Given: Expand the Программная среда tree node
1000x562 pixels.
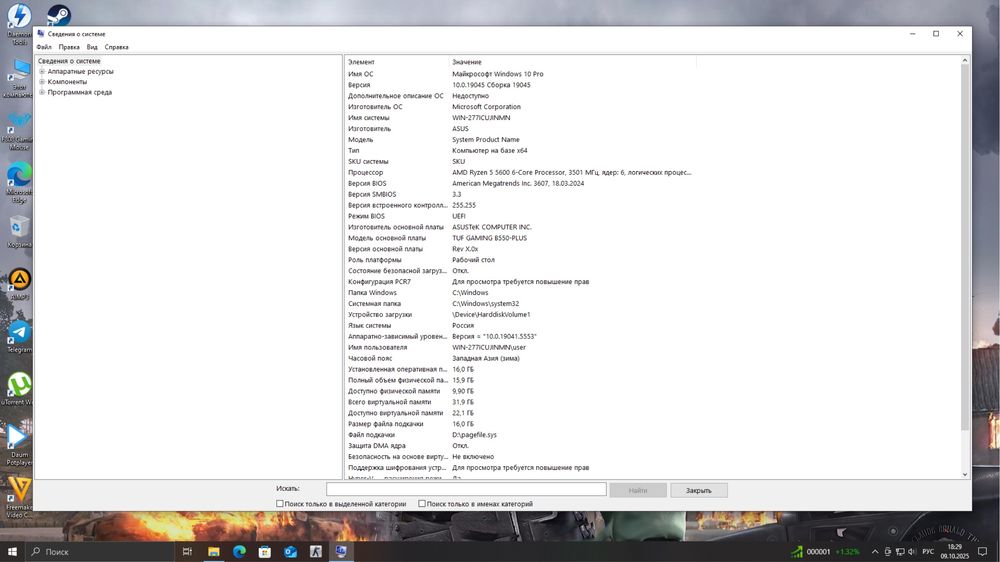Looking at the screenshot, I should (x=42, y=92).
